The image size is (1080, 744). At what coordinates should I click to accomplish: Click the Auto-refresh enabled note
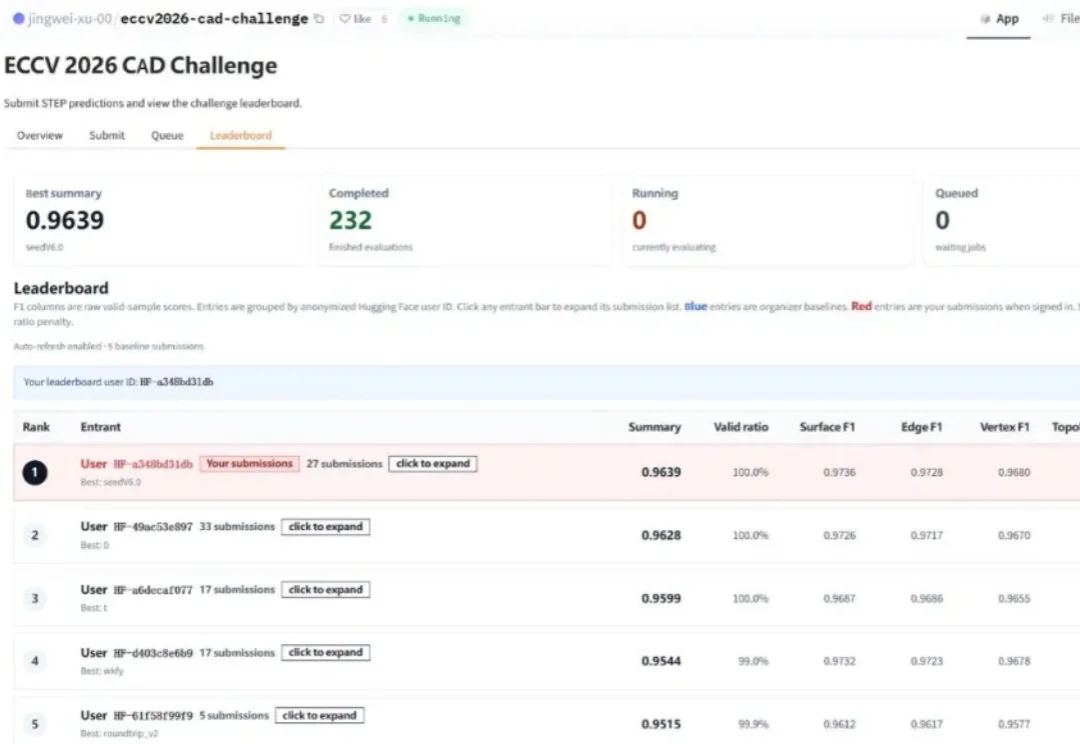pos(109,347)
